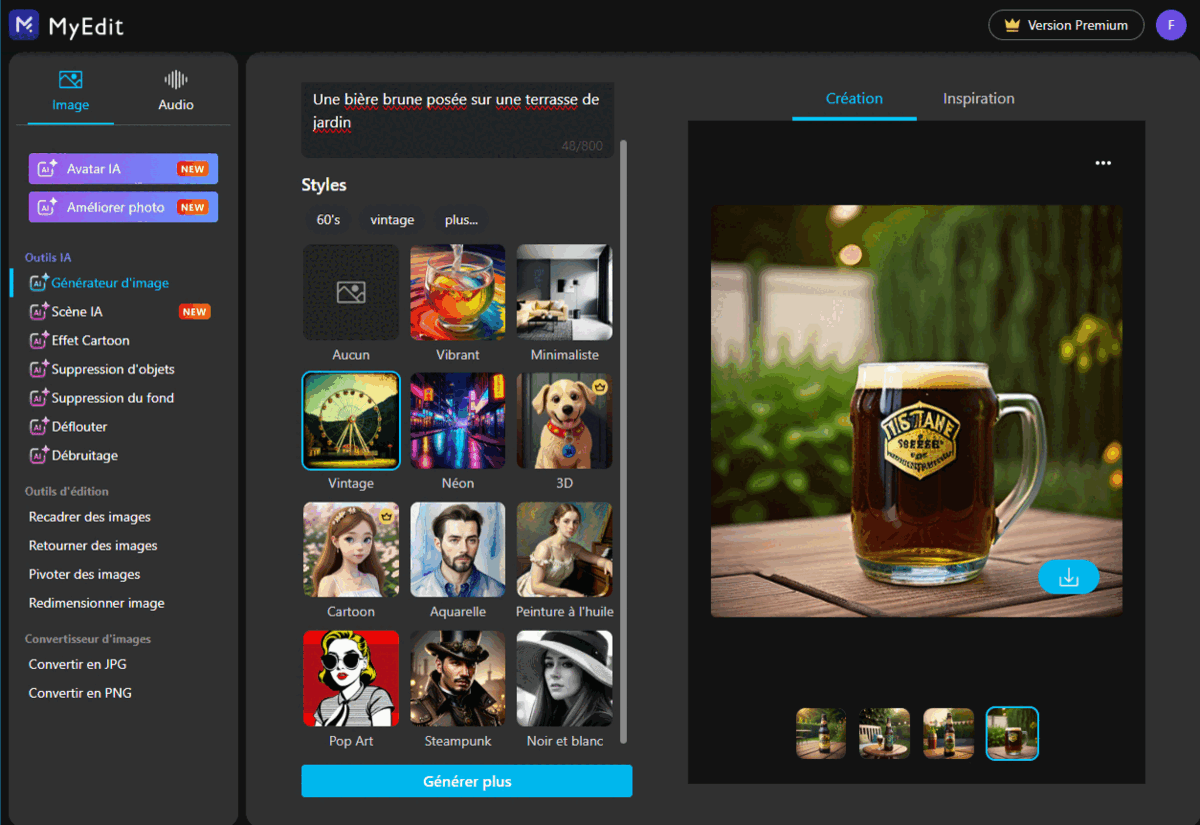Click the premium crown on 3D style
The height and width of the screenshot is (825, 1200).
click(x=601, y=386)
